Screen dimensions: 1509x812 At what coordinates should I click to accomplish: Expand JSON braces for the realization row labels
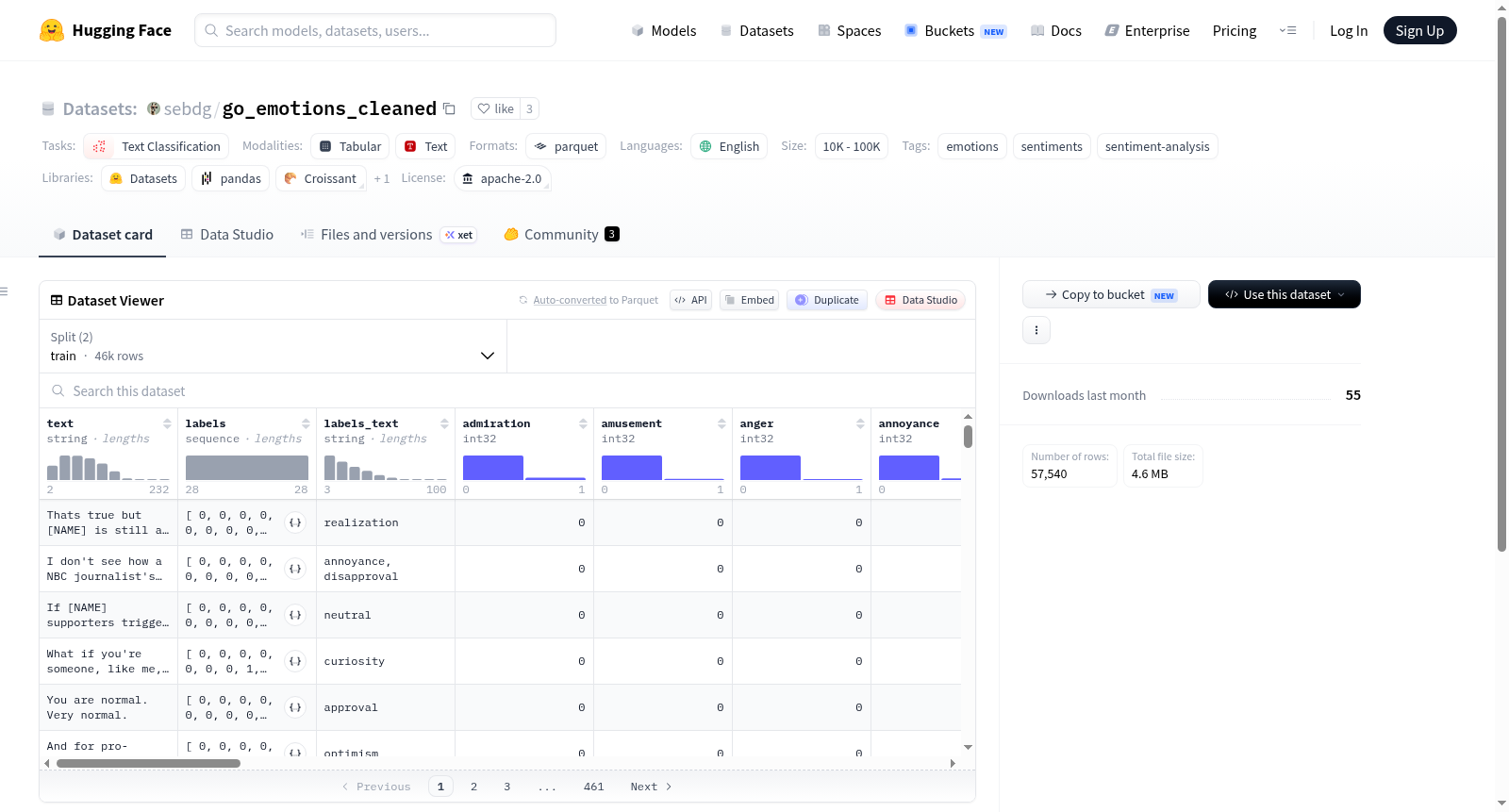pos(295,522)
